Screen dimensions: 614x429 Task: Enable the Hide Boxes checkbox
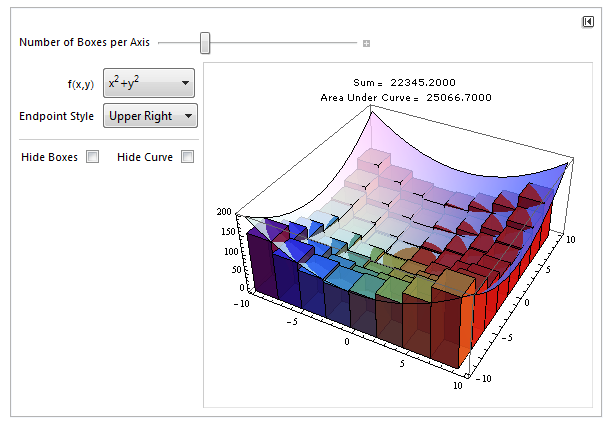(x=93, y=157)
